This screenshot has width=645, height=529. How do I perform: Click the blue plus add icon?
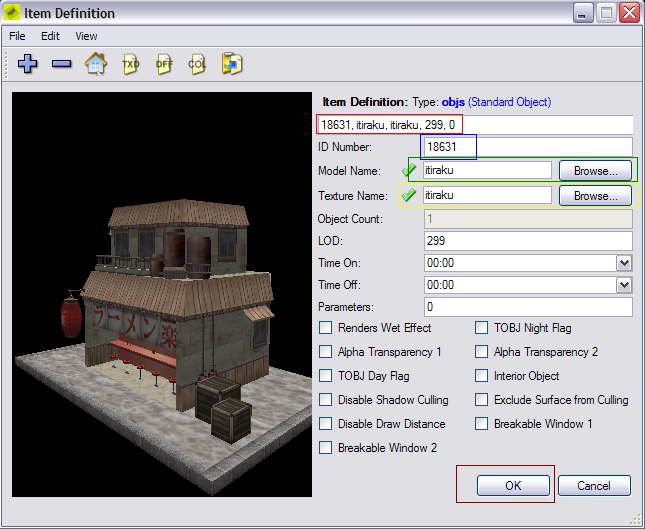(x=28, y=64)
